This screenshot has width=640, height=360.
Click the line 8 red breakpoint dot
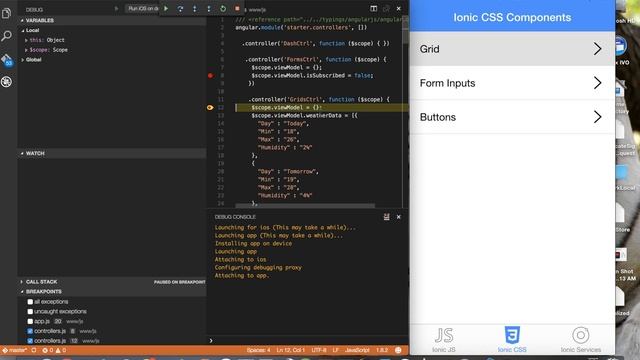[x=210, y=76]
